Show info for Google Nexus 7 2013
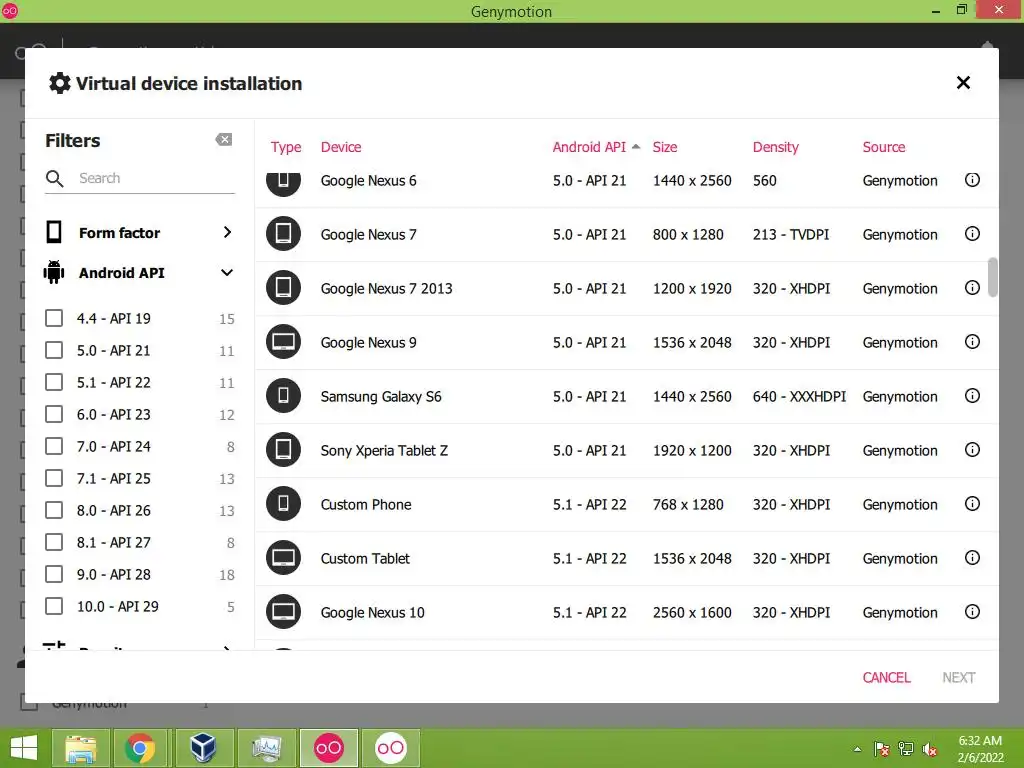The height and width of the screenshot is (768, 1024). [972, 288]
